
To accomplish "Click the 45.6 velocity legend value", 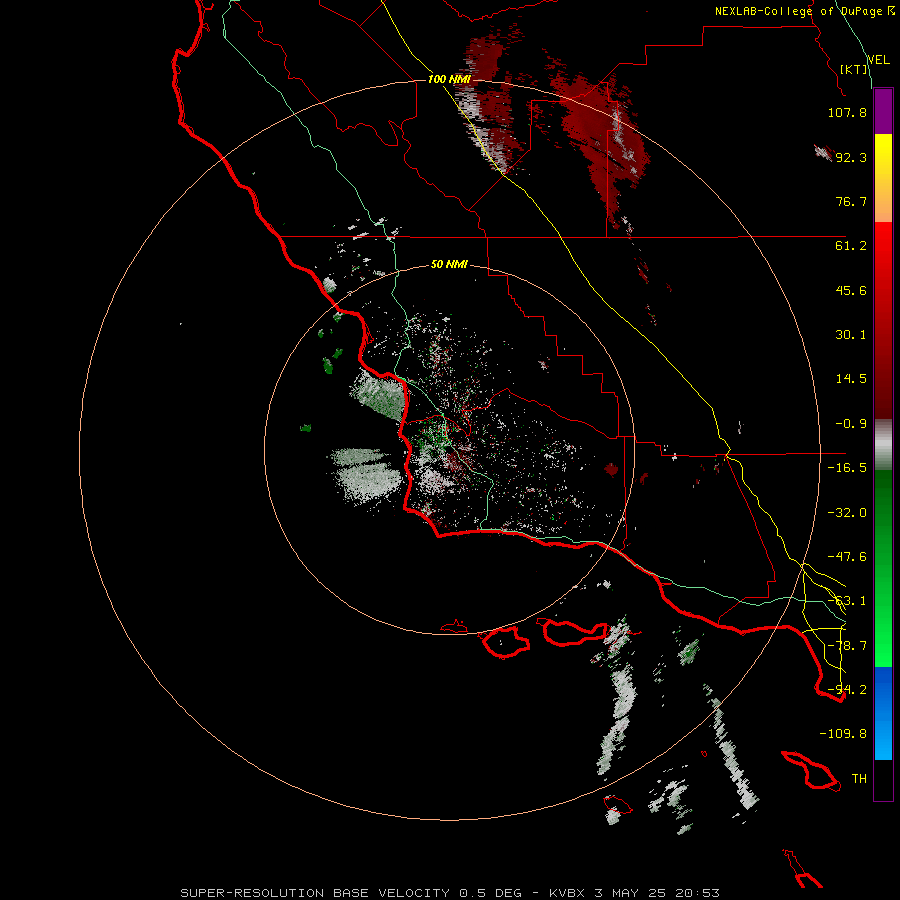I will [851, 290].
